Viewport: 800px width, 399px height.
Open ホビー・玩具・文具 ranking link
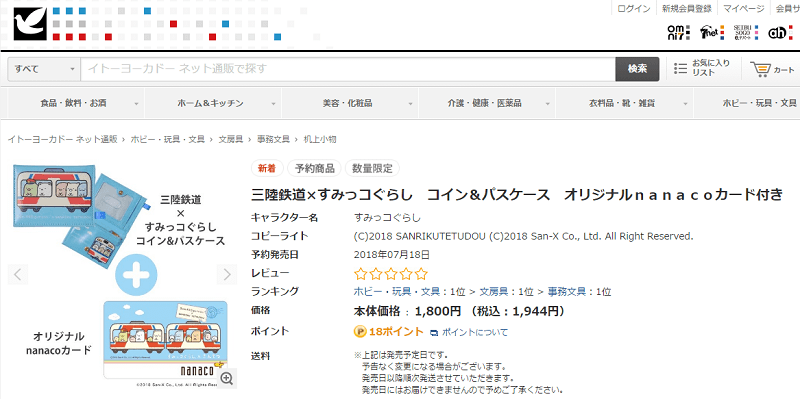(x=396, y=292)
